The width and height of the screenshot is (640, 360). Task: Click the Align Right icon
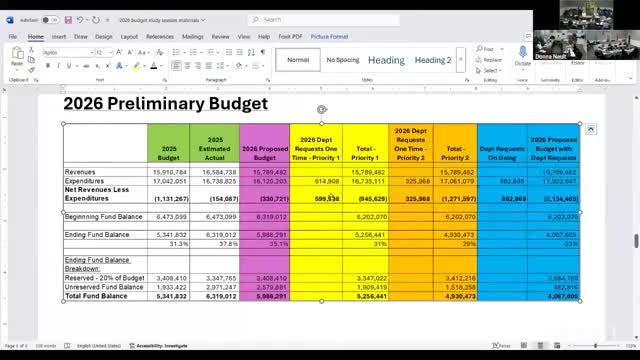pos(198,66)
